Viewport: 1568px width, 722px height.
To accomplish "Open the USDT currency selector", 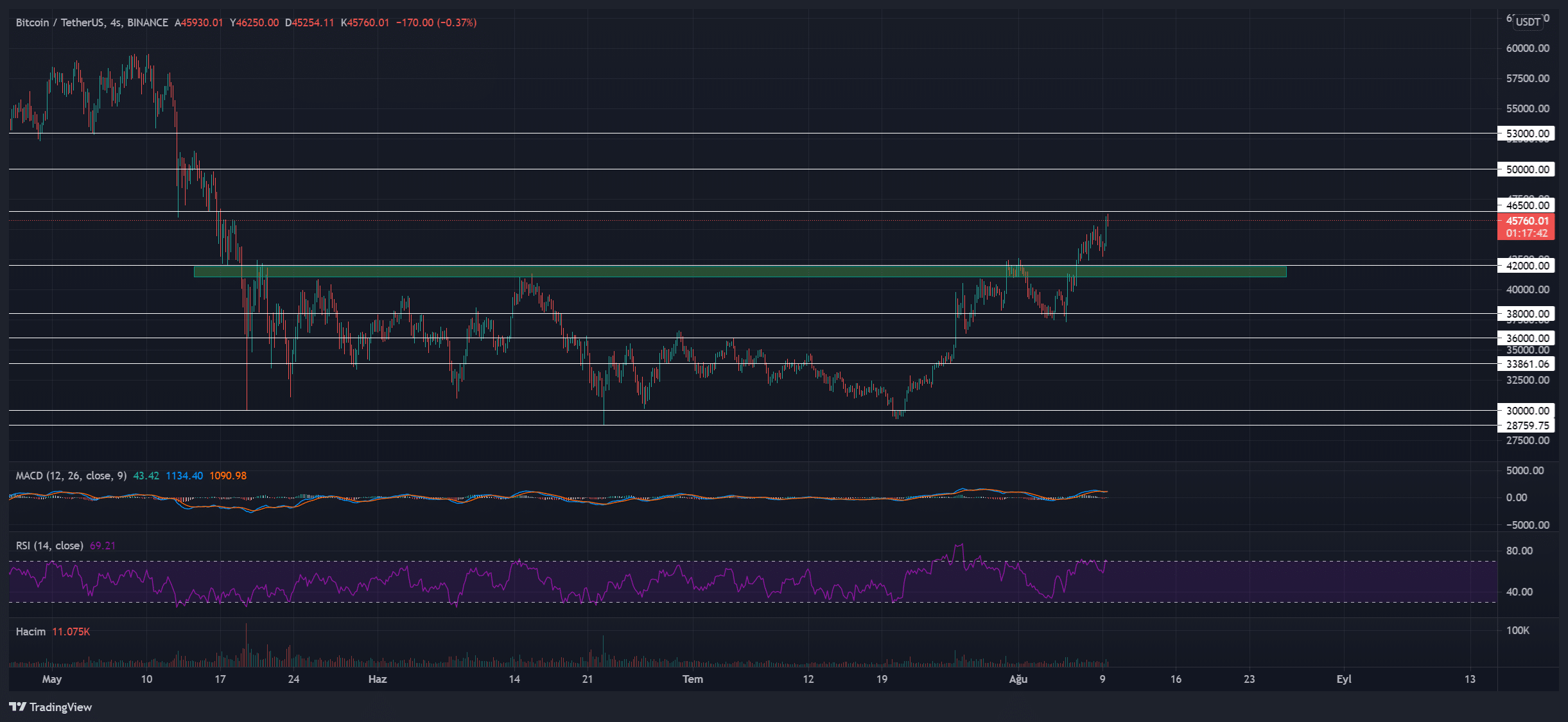I will click(1528, 22).
